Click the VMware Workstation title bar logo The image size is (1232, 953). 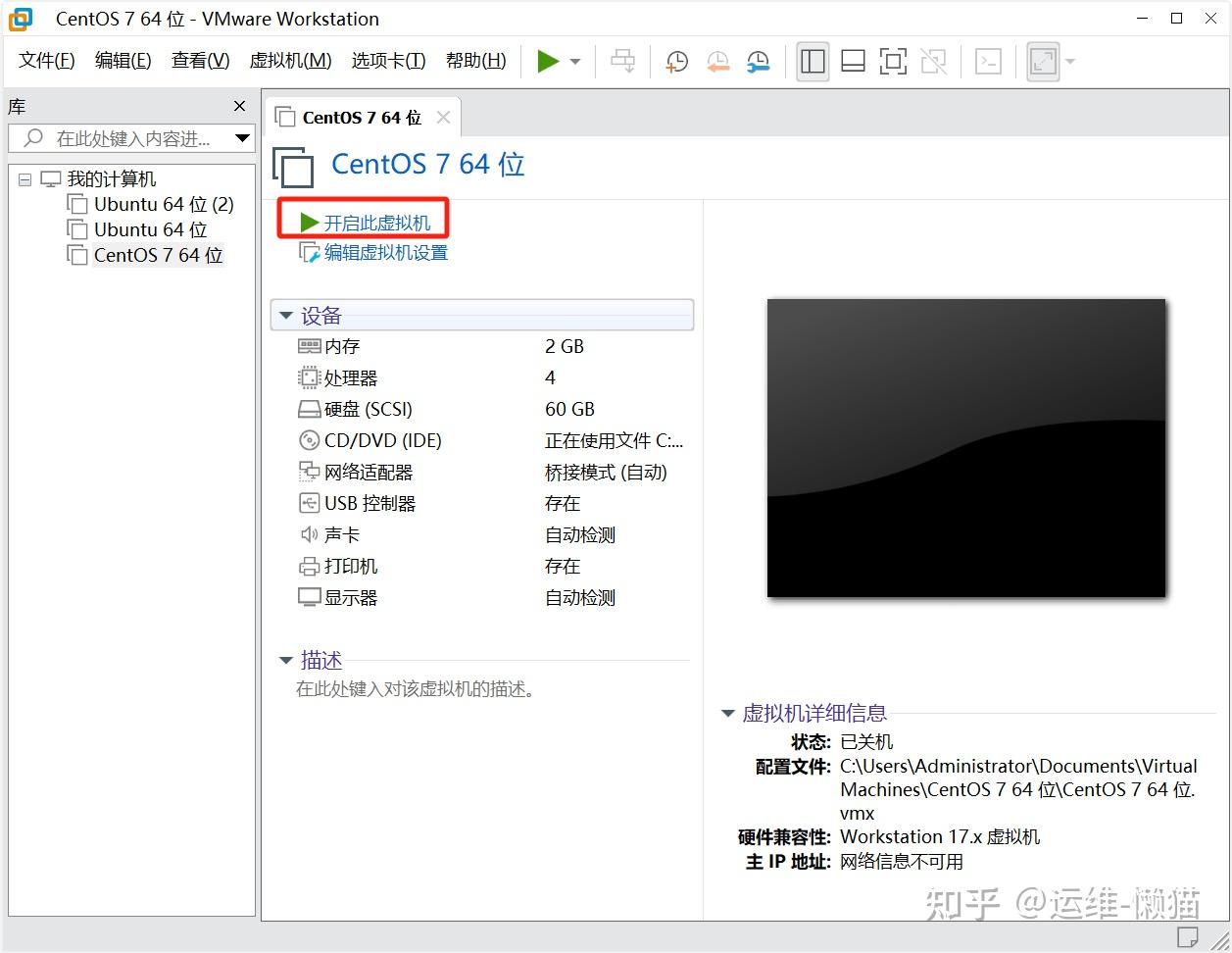point(21,19)
